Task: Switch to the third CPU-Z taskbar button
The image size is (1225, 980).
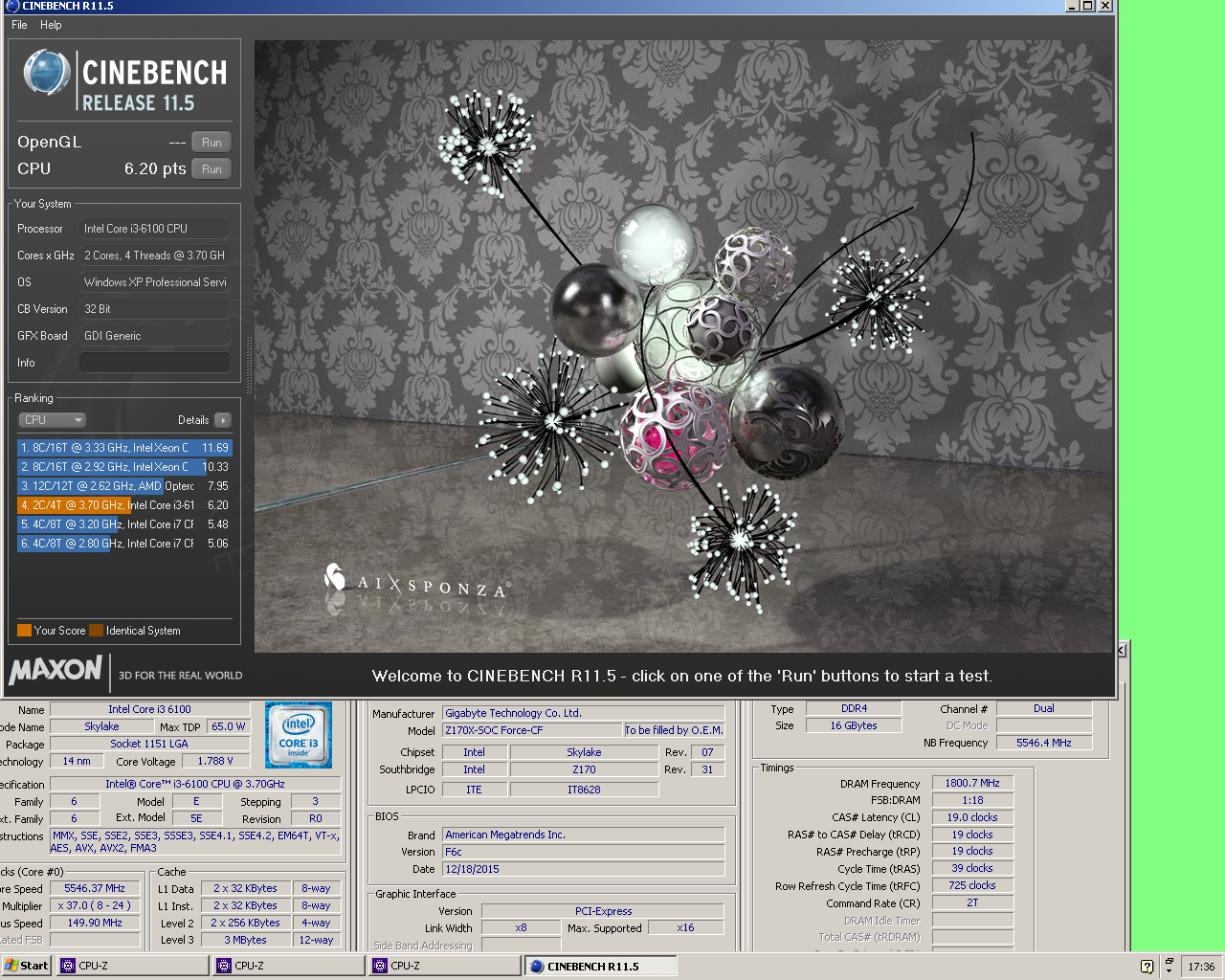Action: pyautogui.click(x=446, y=967)
